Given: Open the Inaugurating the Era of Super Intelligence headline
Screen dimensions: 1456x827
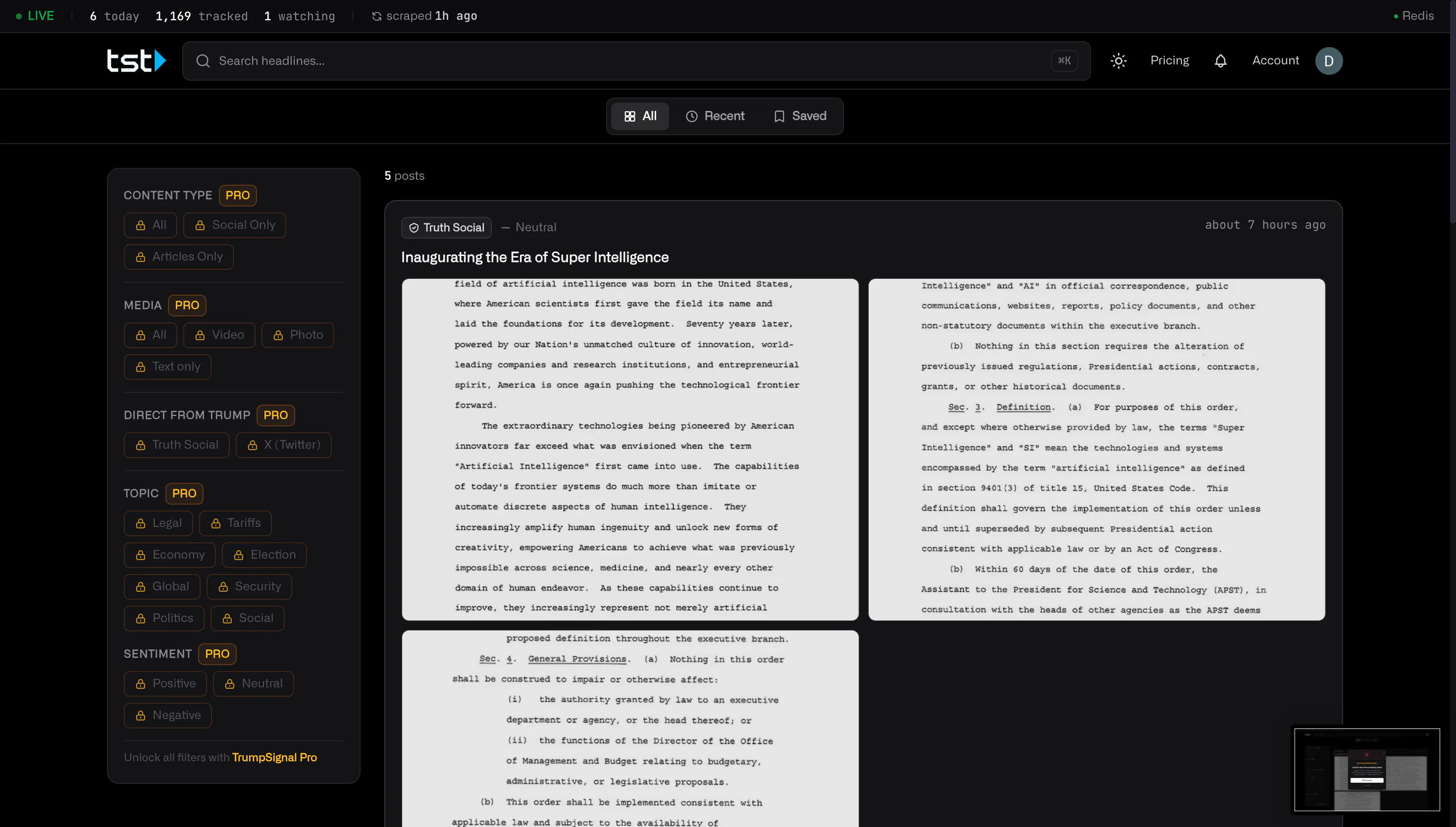Looking at the screenshot, I should click(x=535, y=258).
